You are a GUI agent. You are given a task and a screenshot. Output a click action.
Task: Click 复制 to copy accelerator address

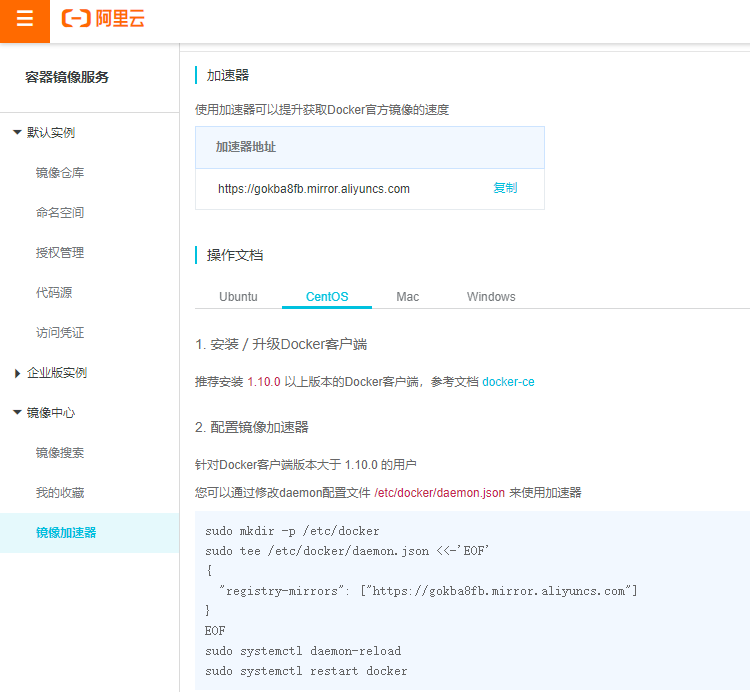tap(505, 188)
